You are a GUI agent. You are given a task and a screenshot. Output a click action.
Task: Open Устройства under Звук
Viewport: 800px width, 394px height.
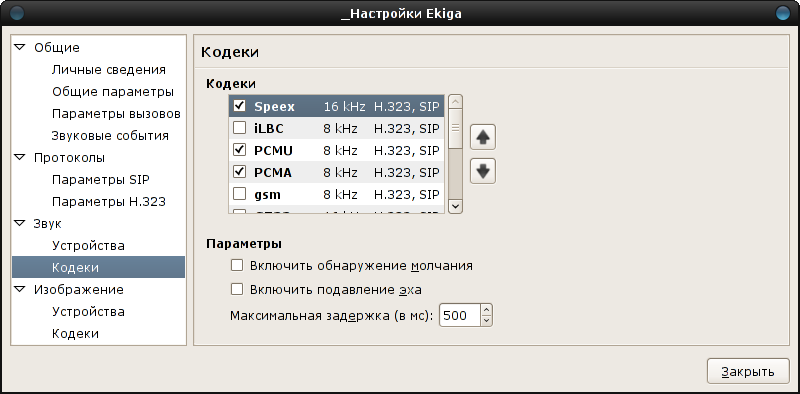click(x=88, y=245)
